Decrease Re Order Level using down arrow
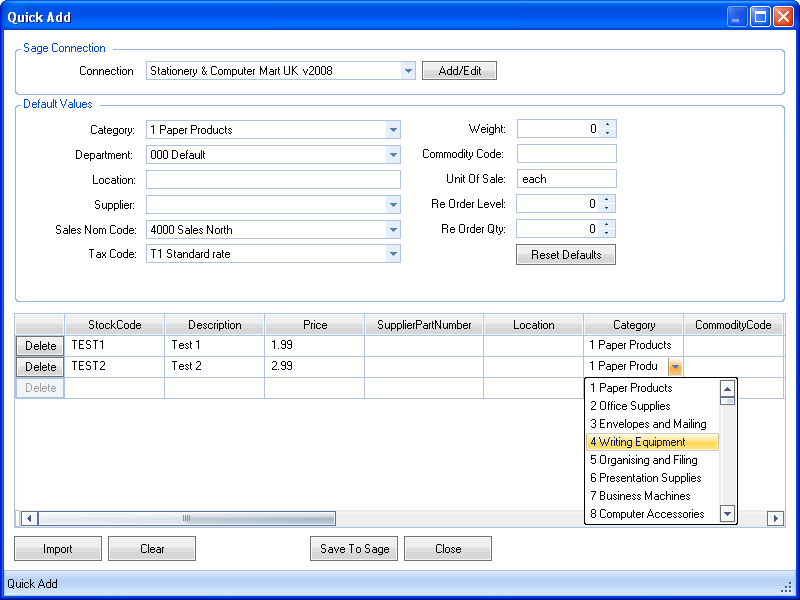This screenshot has width=800, height=600. pyautogui.click(x=606, y=208)
